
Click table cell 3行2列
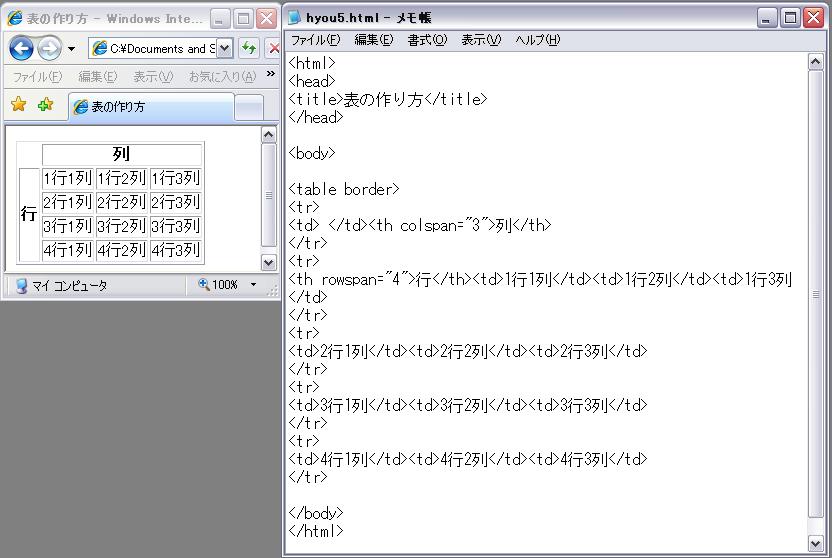point(122,226)
